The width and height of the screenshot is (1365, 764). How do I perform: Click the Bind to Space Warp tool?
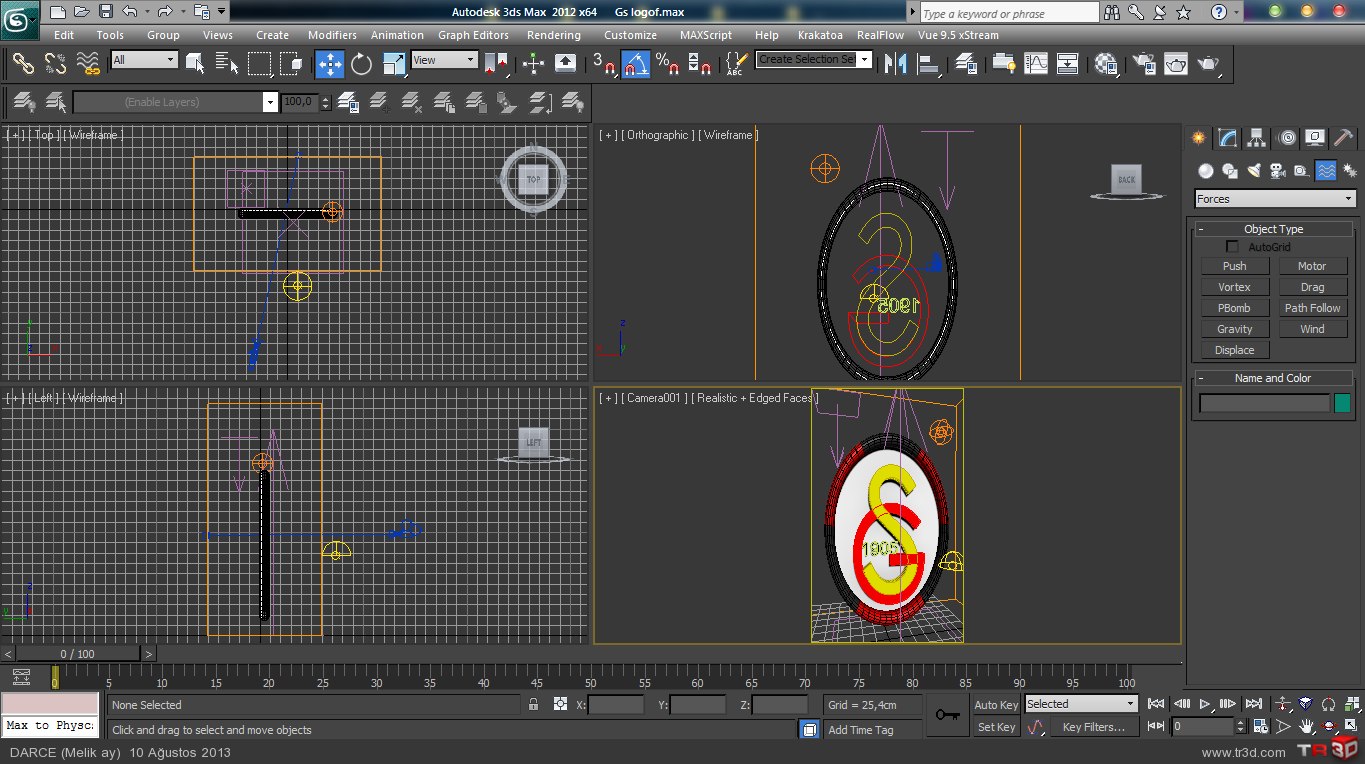[x=89, y=64]
